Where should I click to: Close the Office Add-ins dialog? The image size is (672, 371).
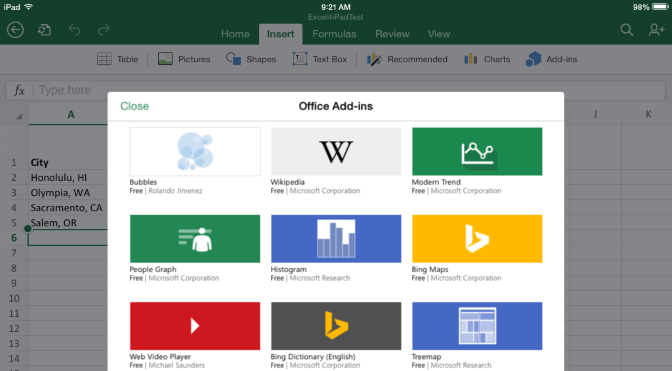click(135, 106)
